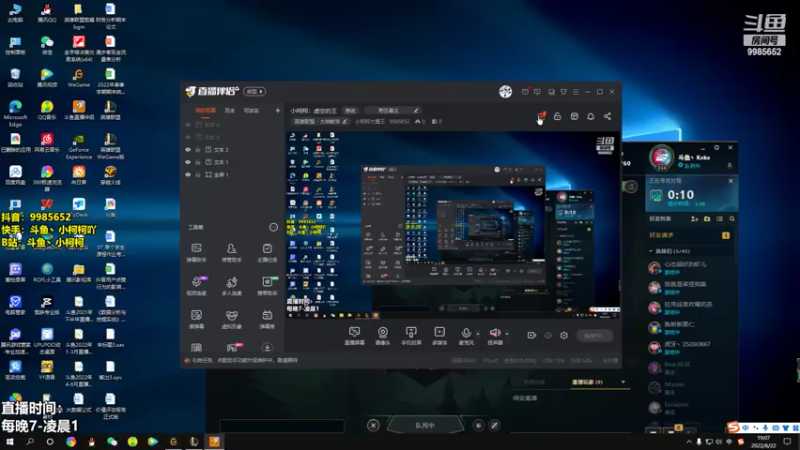Switch to the first highlighted scene tab
Screen dimensions: 800x450
[x=206, y=110]
